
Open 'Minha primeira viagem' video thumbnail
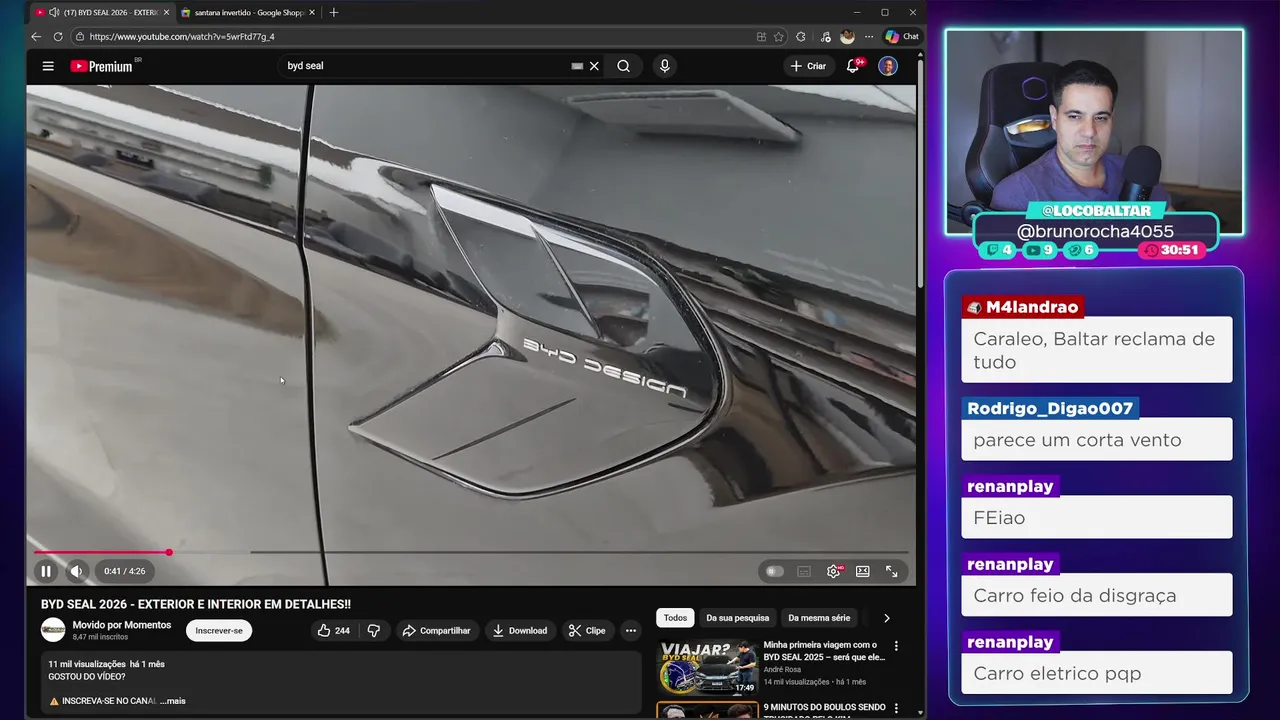(x=707, y=667)
